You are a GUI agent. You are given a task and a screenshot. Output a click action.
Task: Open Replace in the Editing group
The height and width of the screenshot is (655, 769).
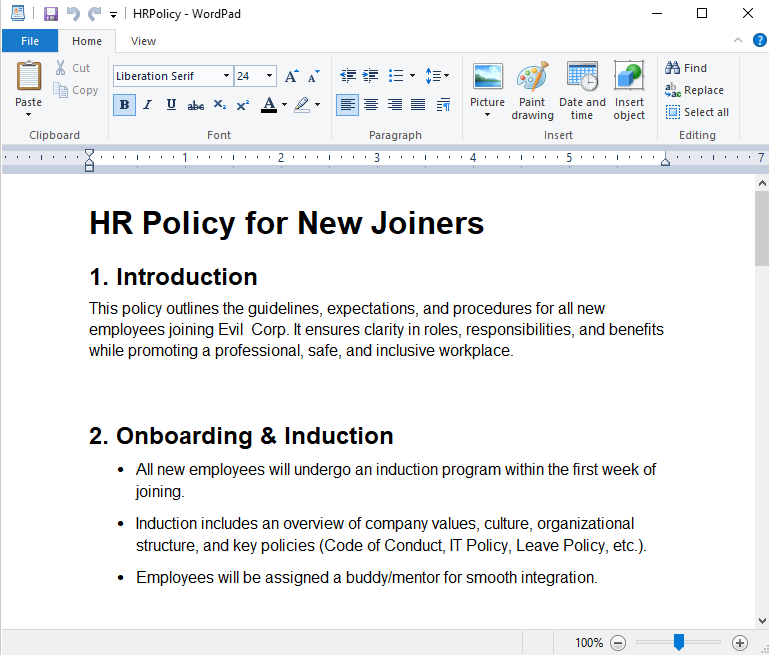[694, 90]
